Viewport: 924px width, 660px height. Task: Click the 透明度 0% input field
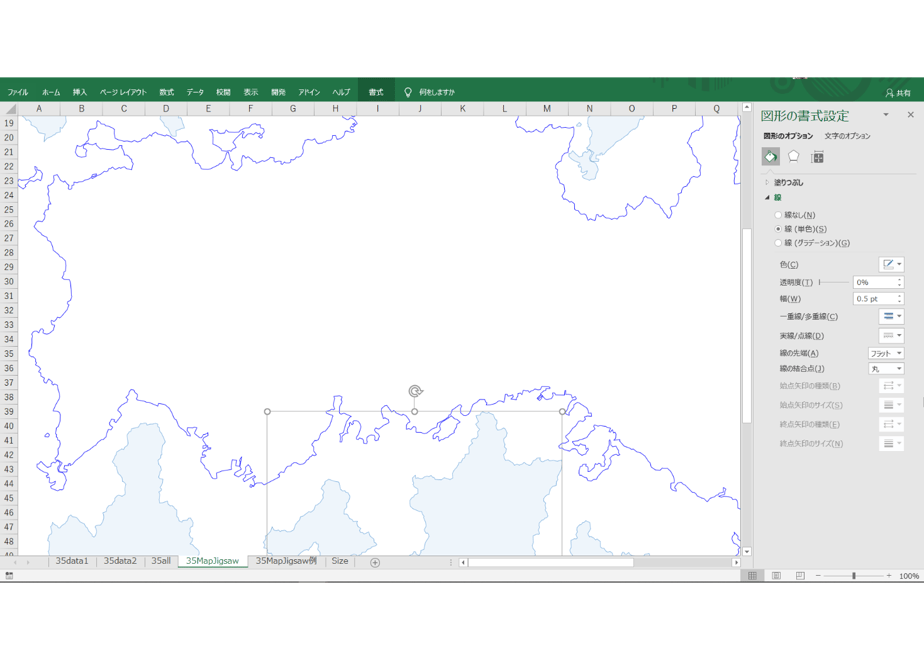point(874,282)
